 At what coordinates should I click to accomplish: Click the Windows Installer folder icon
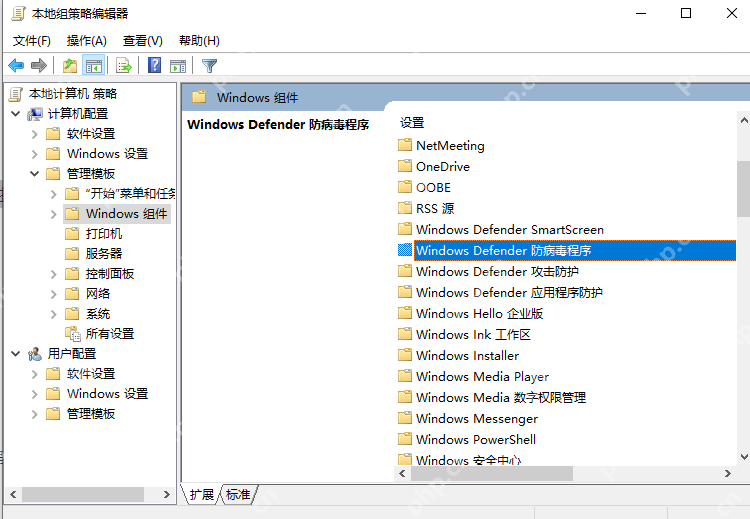coord(405,354)
